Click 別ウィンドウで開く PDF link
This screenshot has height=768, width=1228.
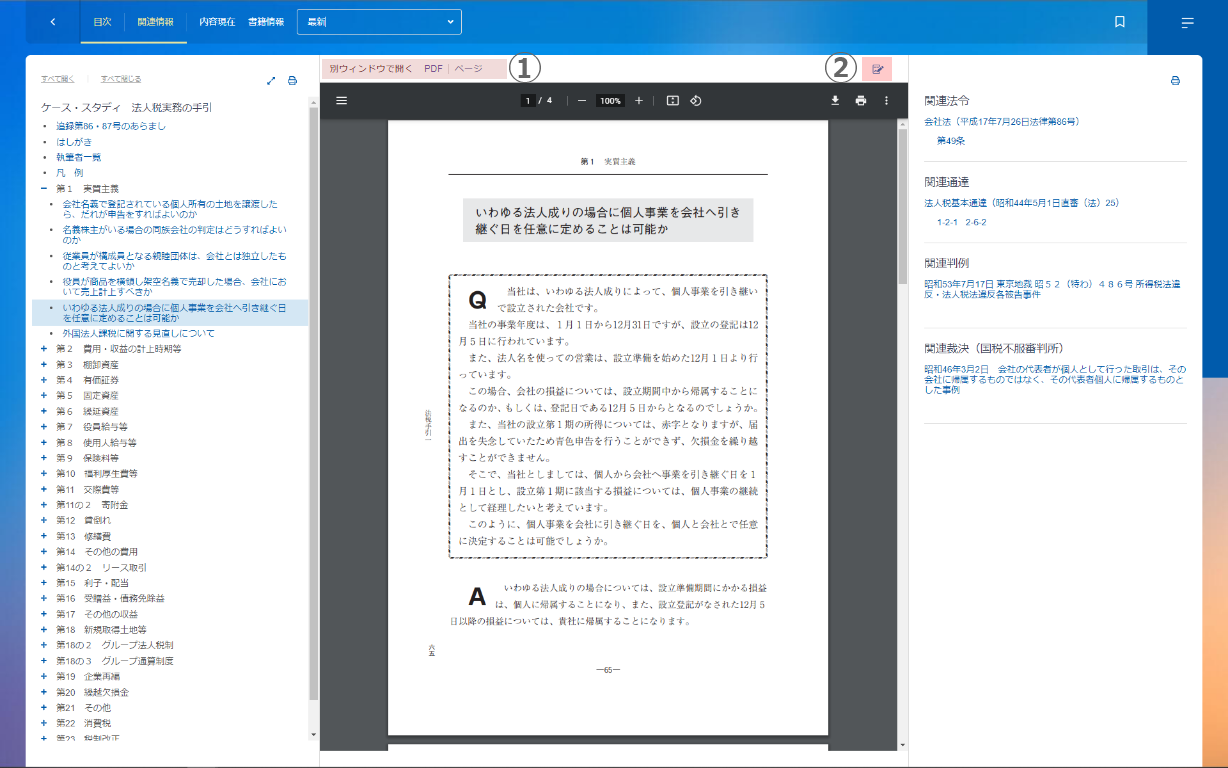pyautogui.click(x=386, y=69)
